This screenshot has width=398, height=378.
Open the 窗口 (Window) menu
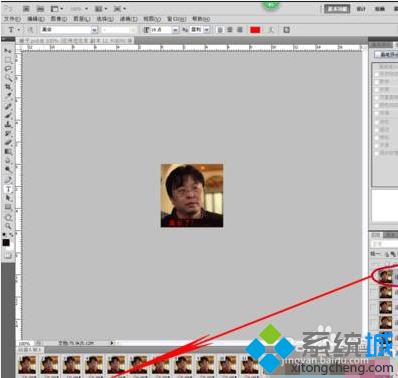point(176,19)
